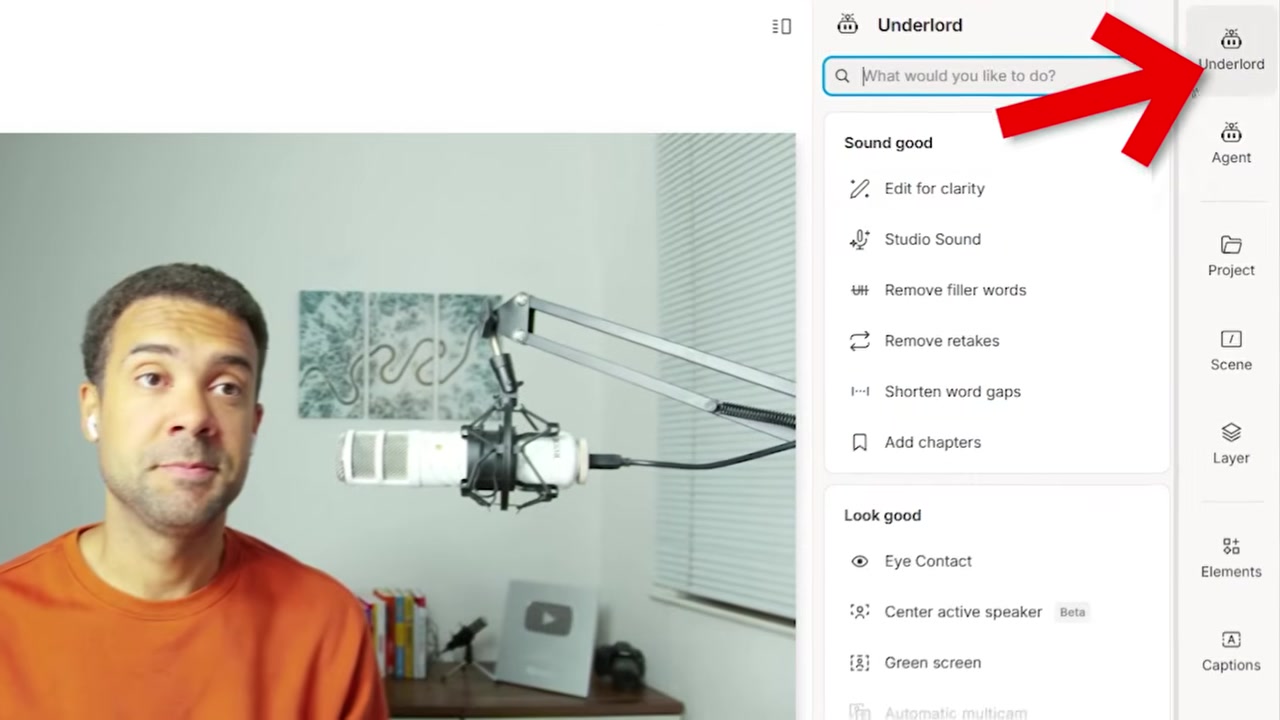This screenshot has height=720, width=1280.
Task: Click the Underlord robot icon in panel header
Action: [848, 24]
